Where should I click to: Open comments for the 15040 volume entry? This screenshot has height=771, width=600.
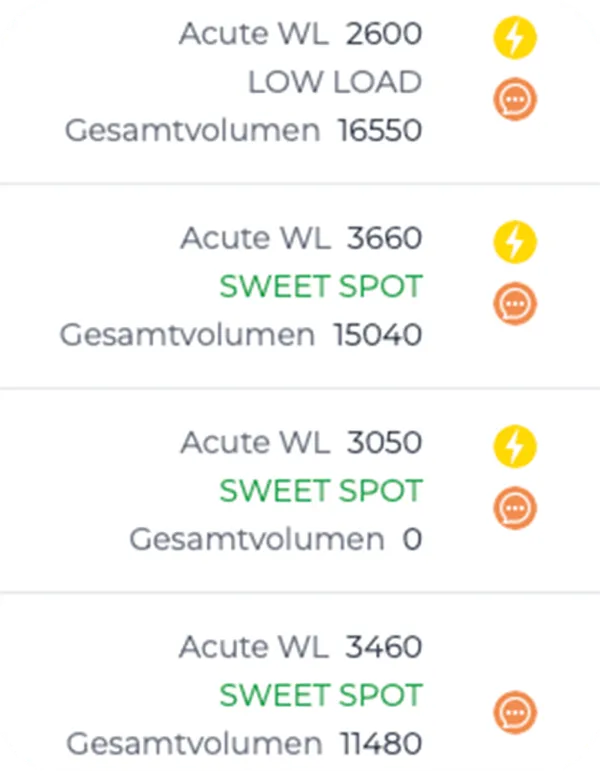pos(515,304)
